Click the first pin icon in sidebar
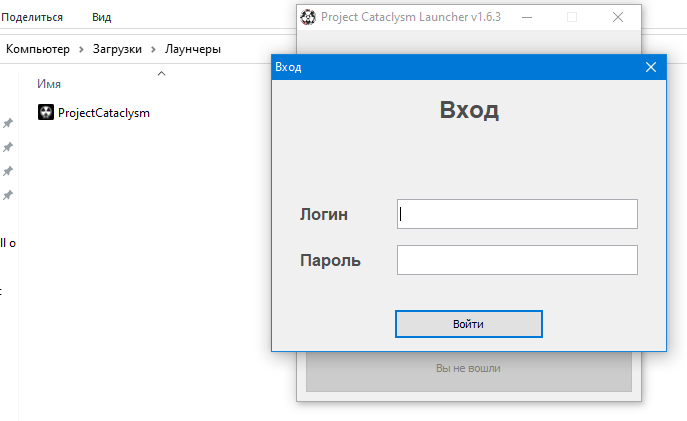The width and height of the screenshot is (687, 421). pos(7,124)
